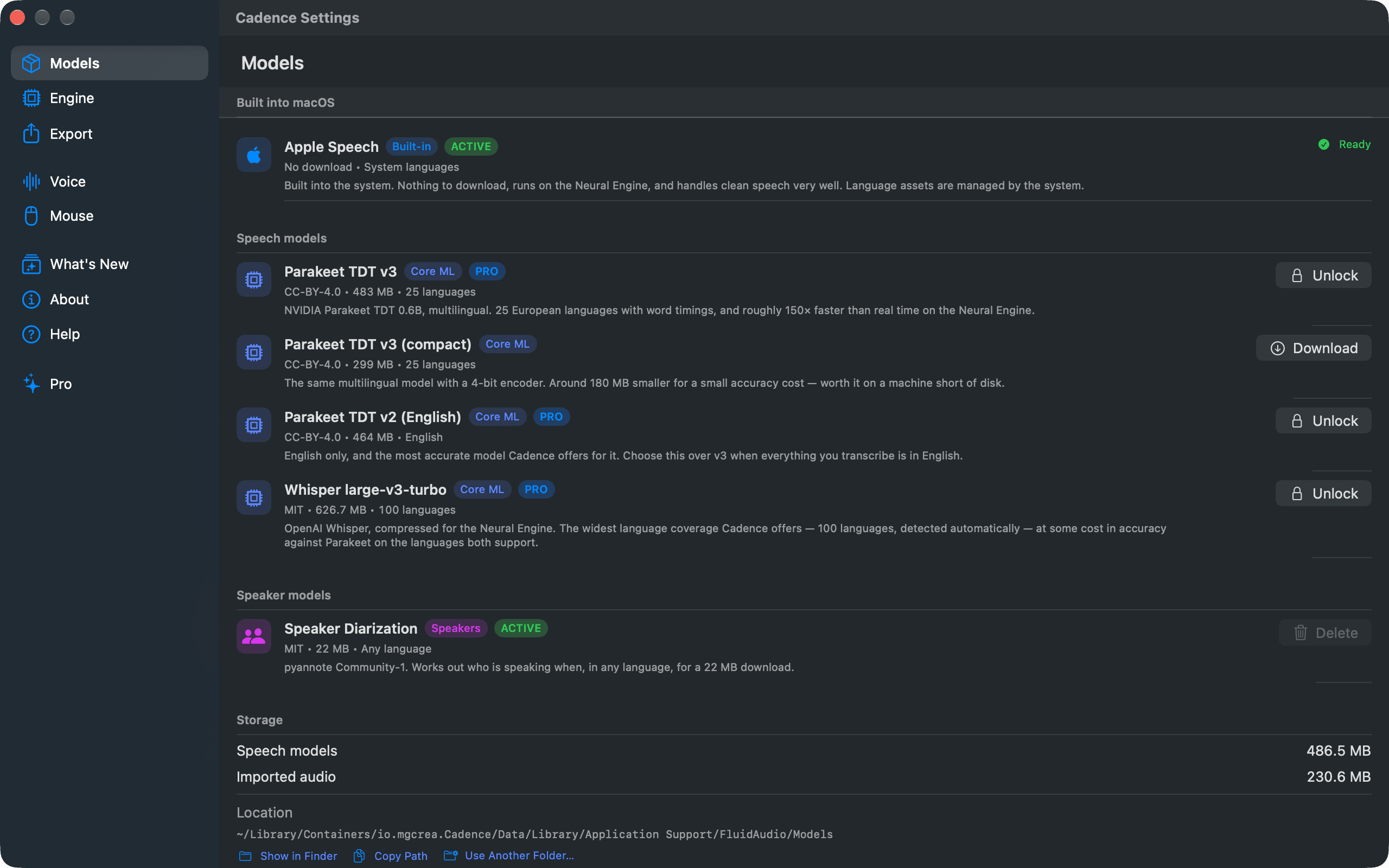Click the green Ready checkmark icon
The height and width of the screenshot is (868, 1389).
click(x=1323, y=145)
